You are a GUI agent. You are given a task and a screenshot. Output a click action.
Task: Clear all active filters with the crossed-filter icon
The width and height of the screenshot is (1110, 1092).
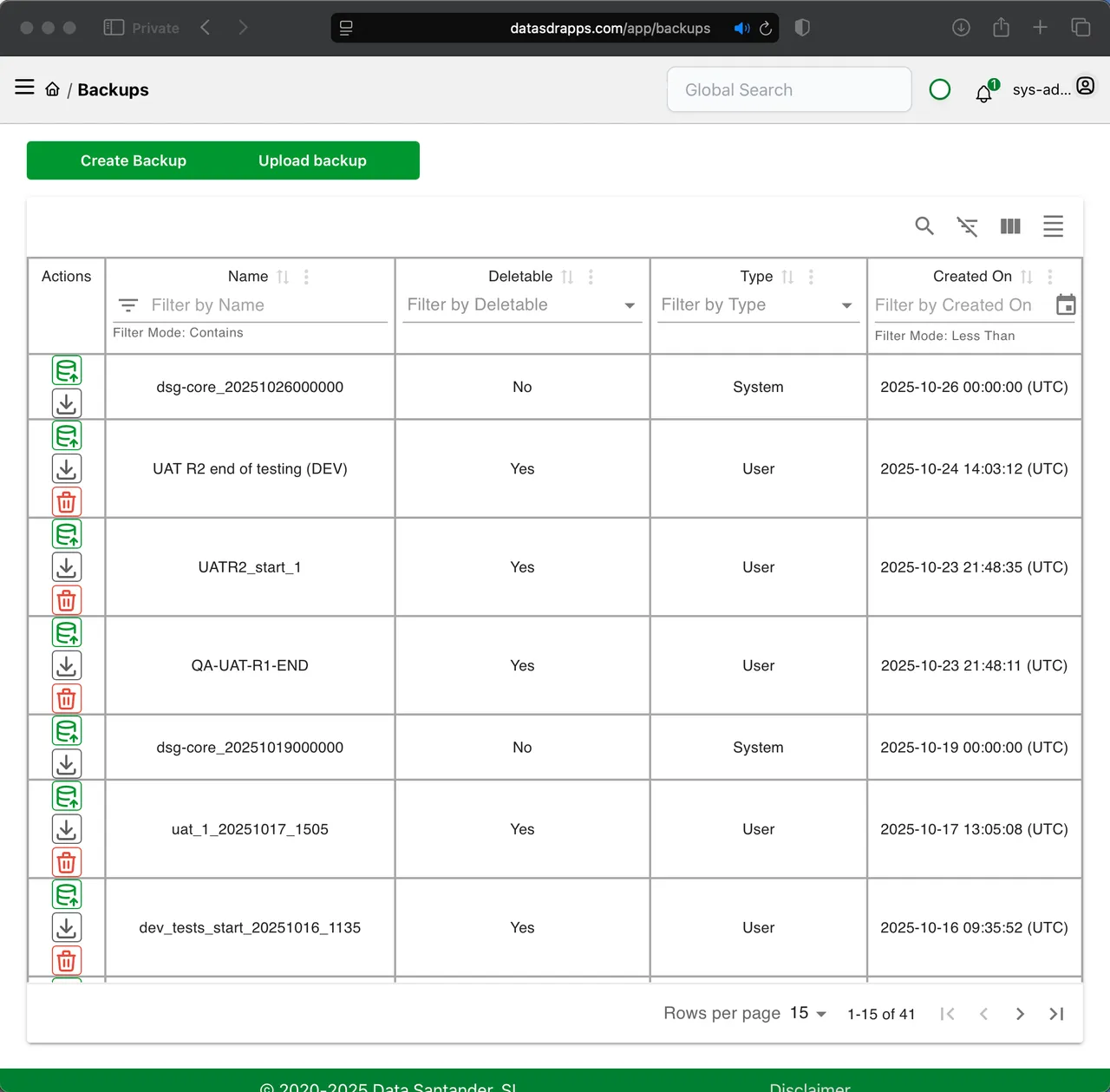(967, 226)
